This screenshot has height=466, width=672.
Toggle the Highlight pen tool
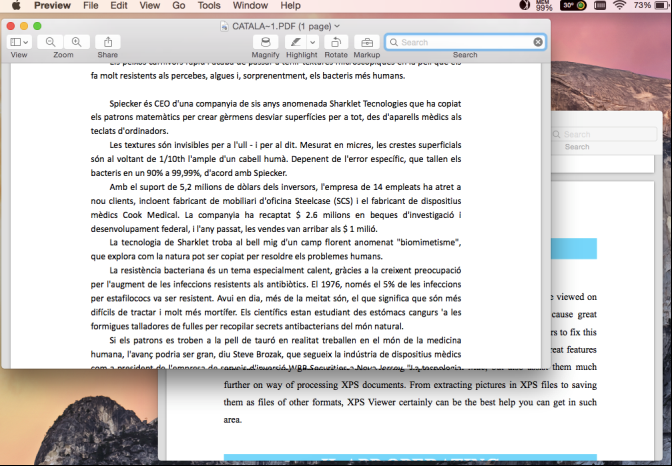[296, 42]
